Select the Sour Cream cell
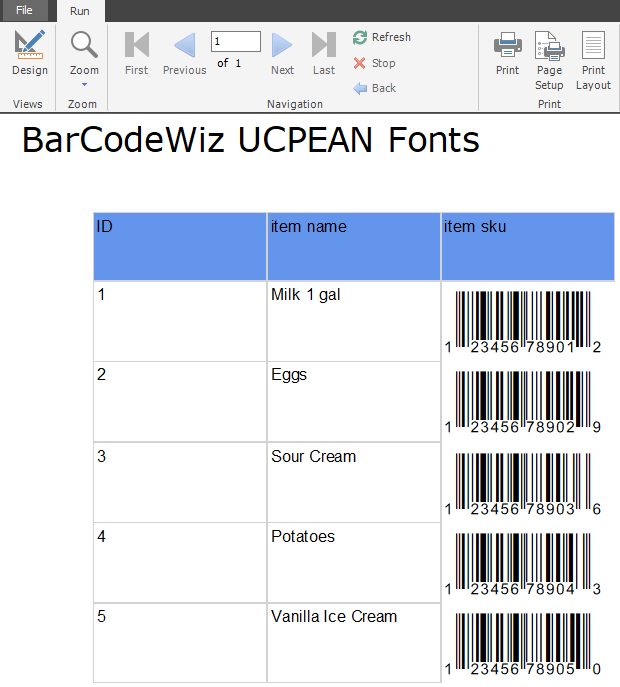620x687 pixels. (354, 482)
